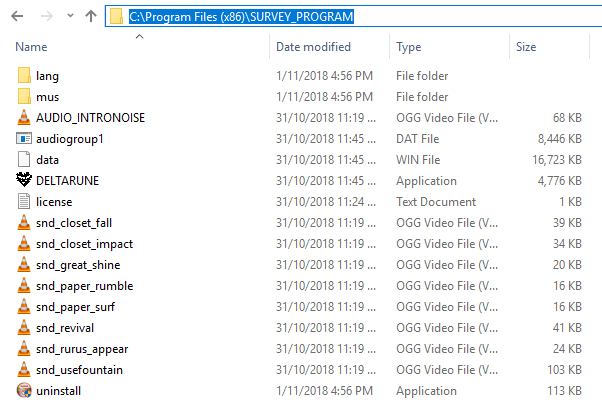Select the snd_closet_fall file name
Viewport: 602px width, 412px height.
click(74, 223)
